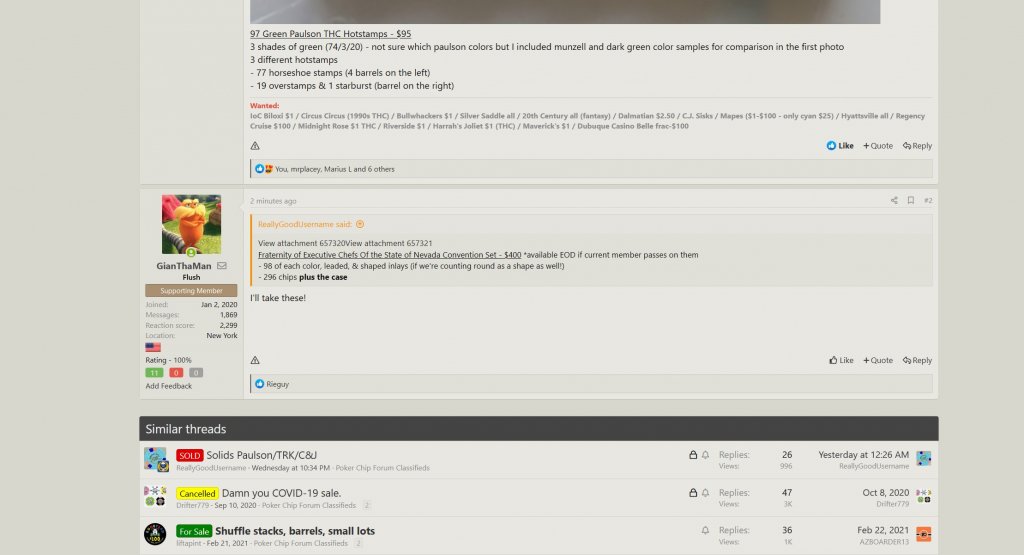This screenshot has width=1024, height=555.
Task: Click Sep 10, 2020 date under COVID thread
Action: pos(235,505)
